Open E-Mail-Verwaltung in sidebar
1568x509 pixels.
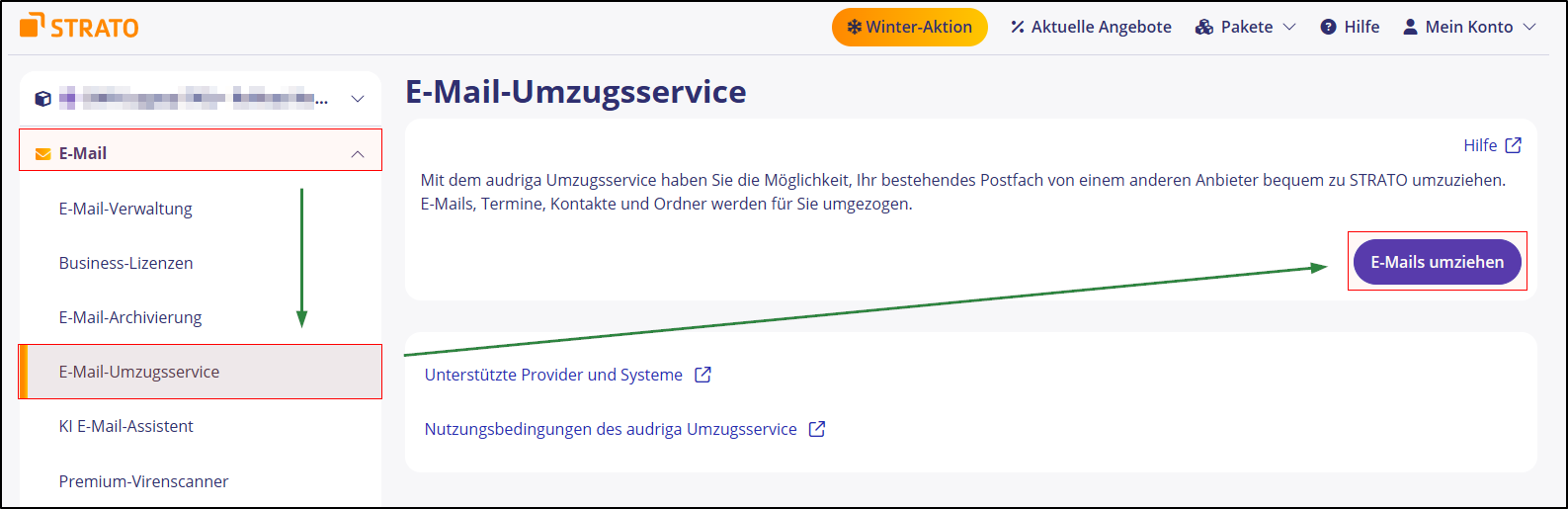coord(125,209)
